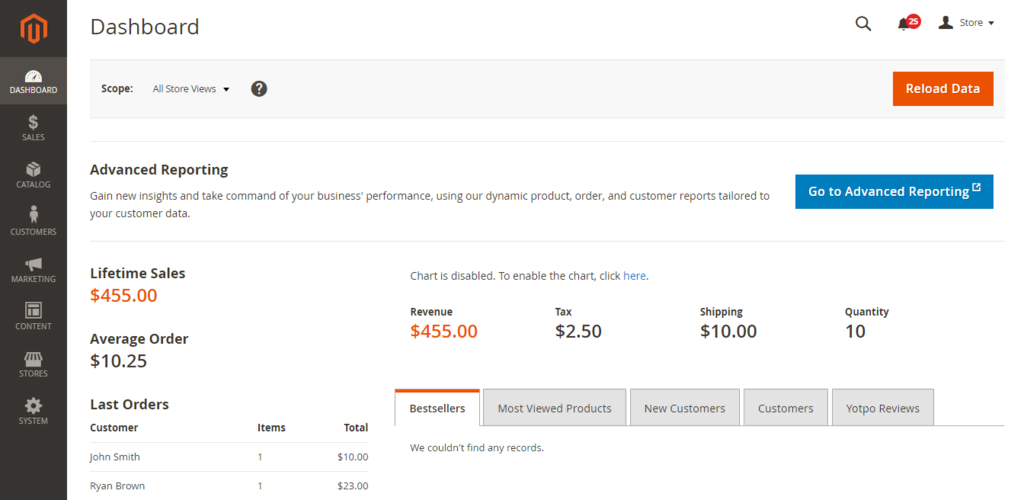Open the System gear icon
Viewport: 1024px width, 500px height.
33,407
